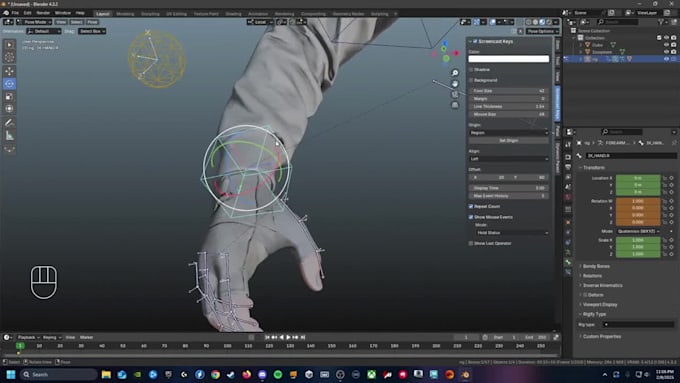Select the Scale tool in viewport toolbar

coord(9,96)
